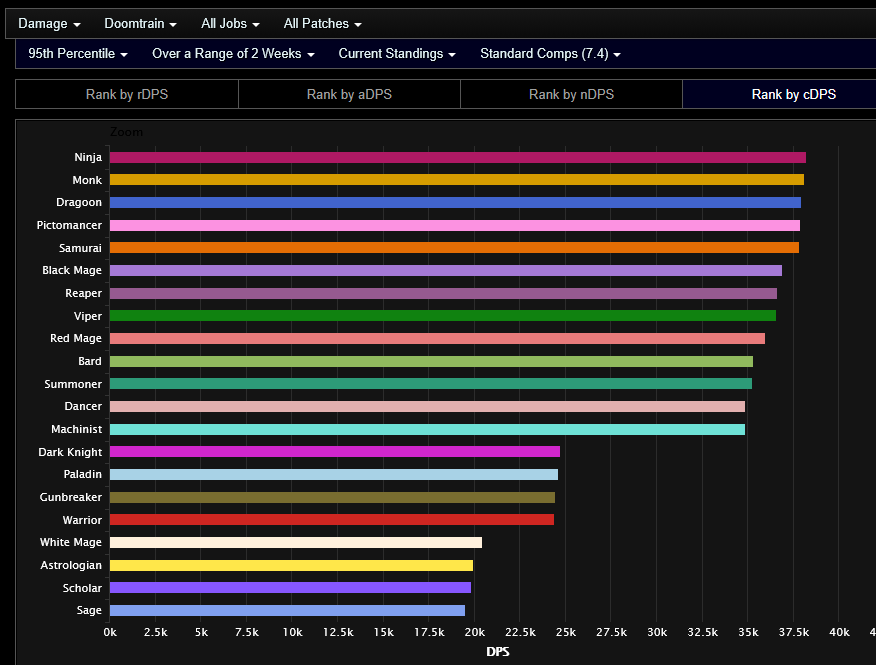This screenshot has height=665, width=876.
Task: Open the Current Standings dropdown
Action: [397, 54]
